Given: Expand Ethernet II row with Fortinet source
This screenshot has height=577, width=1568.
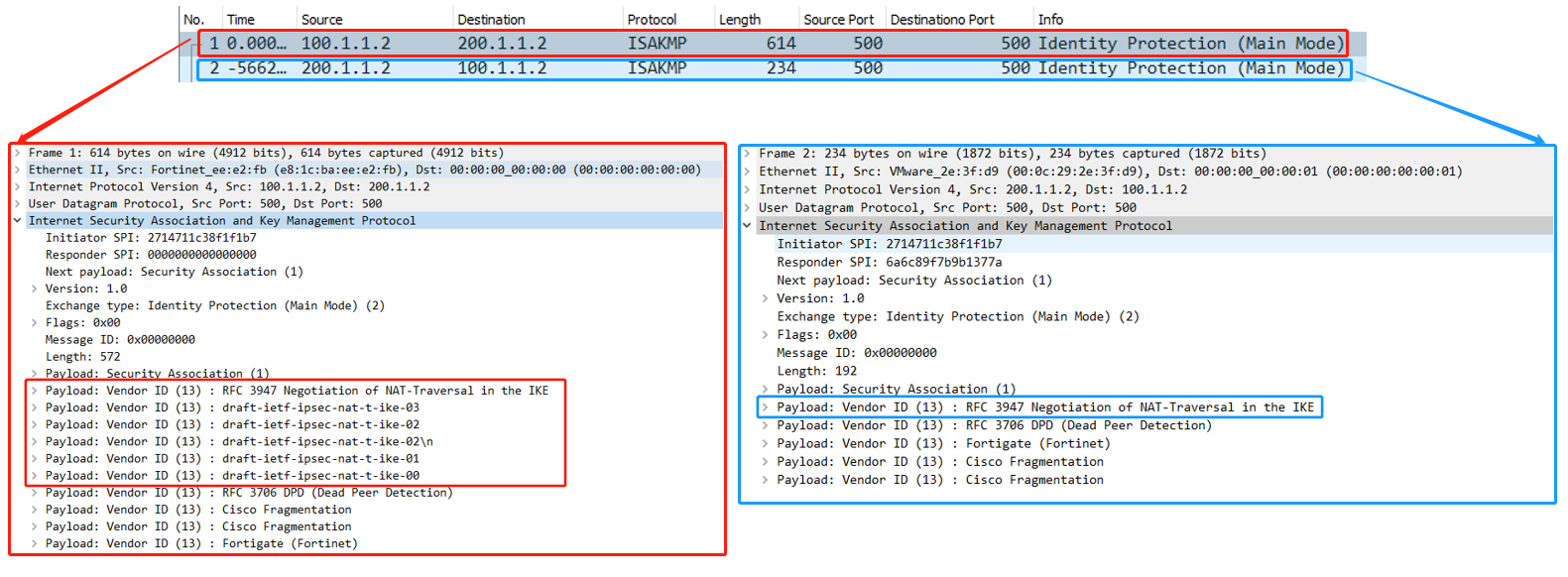Looking at the screenshot, I should (18, 170).
